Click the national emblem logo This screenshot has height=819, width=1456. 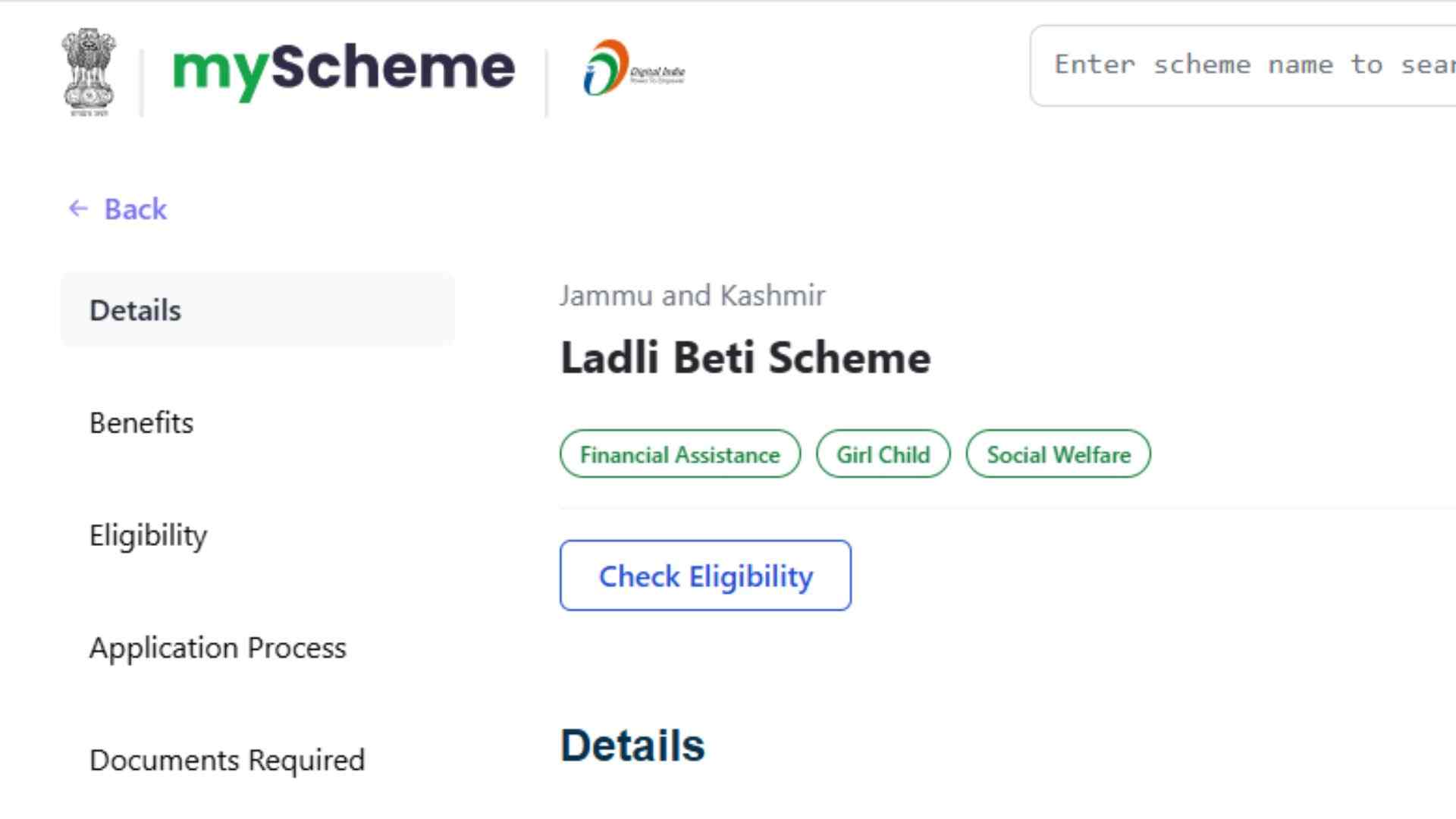coord(89,68)
